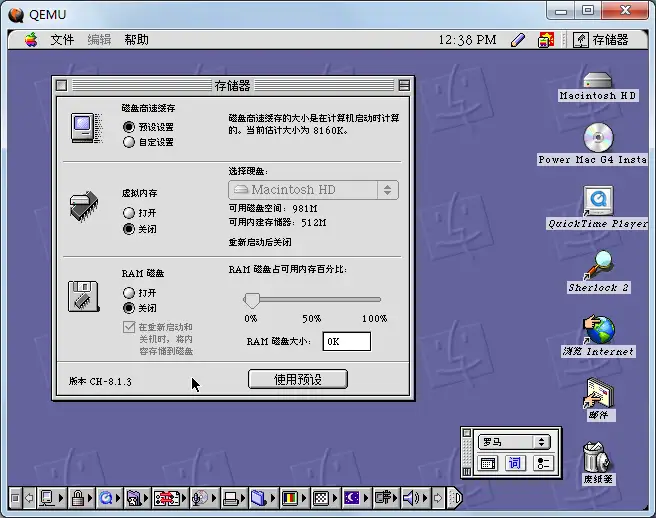Expand the speaker volume module arrow
This screenshot has height=518, width=656.
(x=426, y=498)
